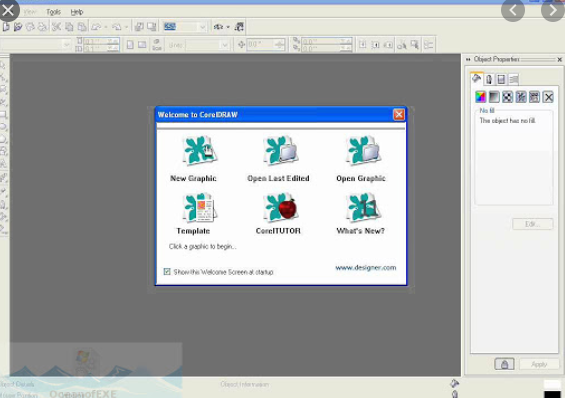The width and height of the screenshot is (565, 398).
Task: Click the New Graphic icon
Action: pyautogui.click(x=200, y=151)
